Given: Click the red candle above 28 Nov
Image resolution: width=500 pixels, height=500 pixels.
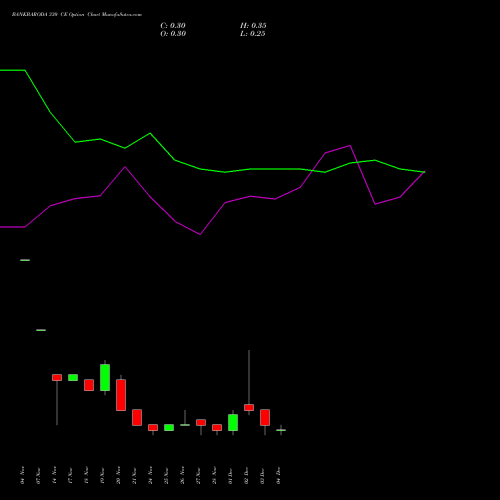Looking at the screenshot, I should 217,427.
